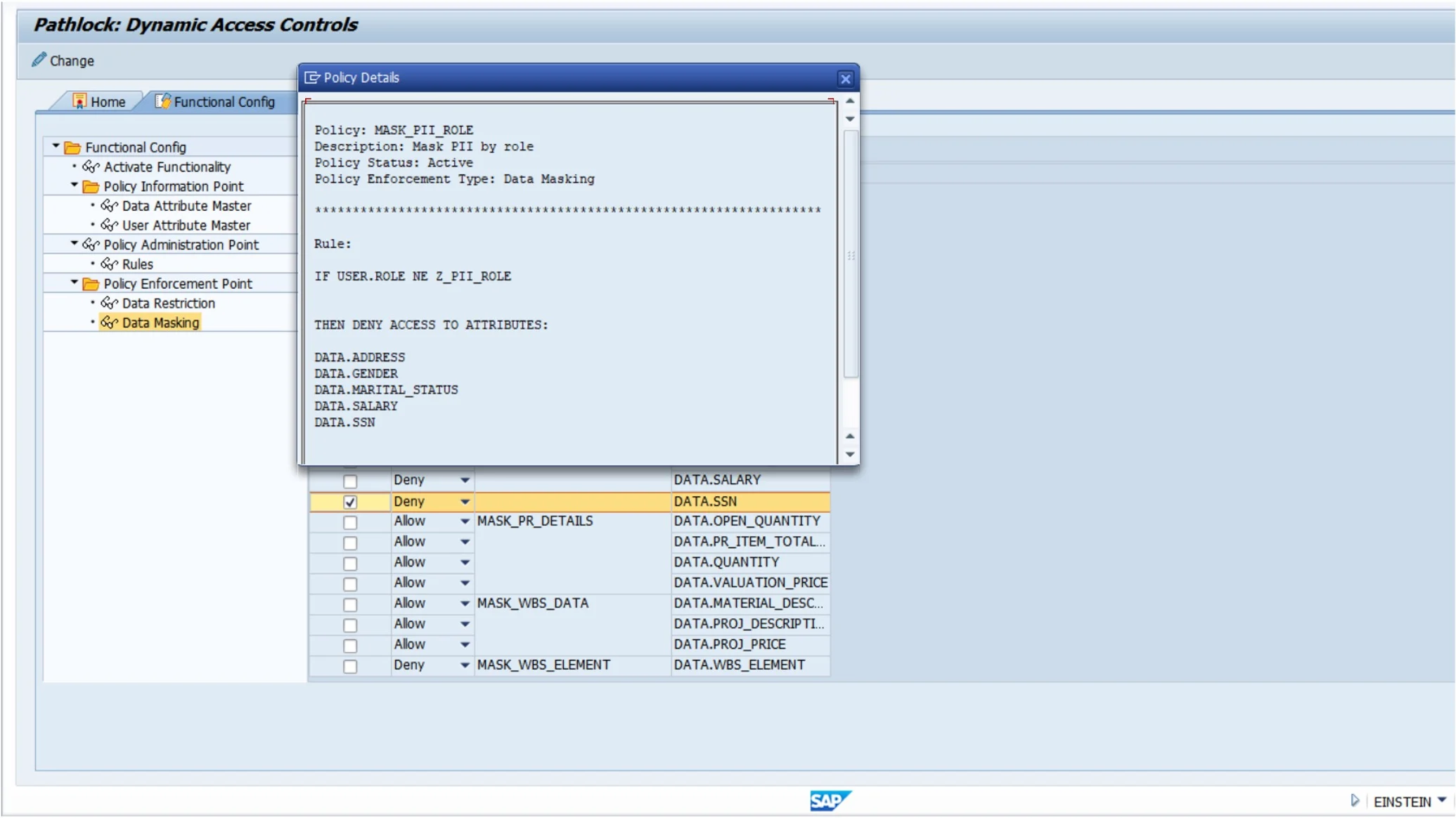This screenshot has width=1456, height=818.
Task: Open the Allow dropdown for DATA.MATERIAL_DESC
Action: (x=465, y=604)
